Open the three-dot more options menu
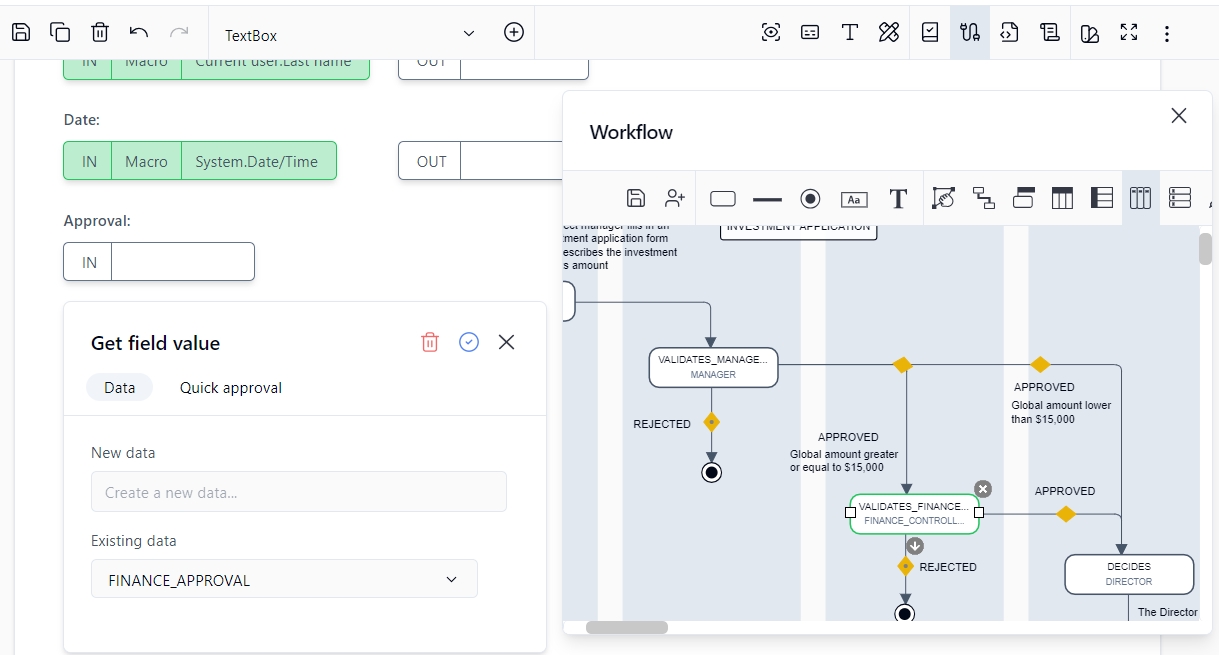 [1167, 34]
